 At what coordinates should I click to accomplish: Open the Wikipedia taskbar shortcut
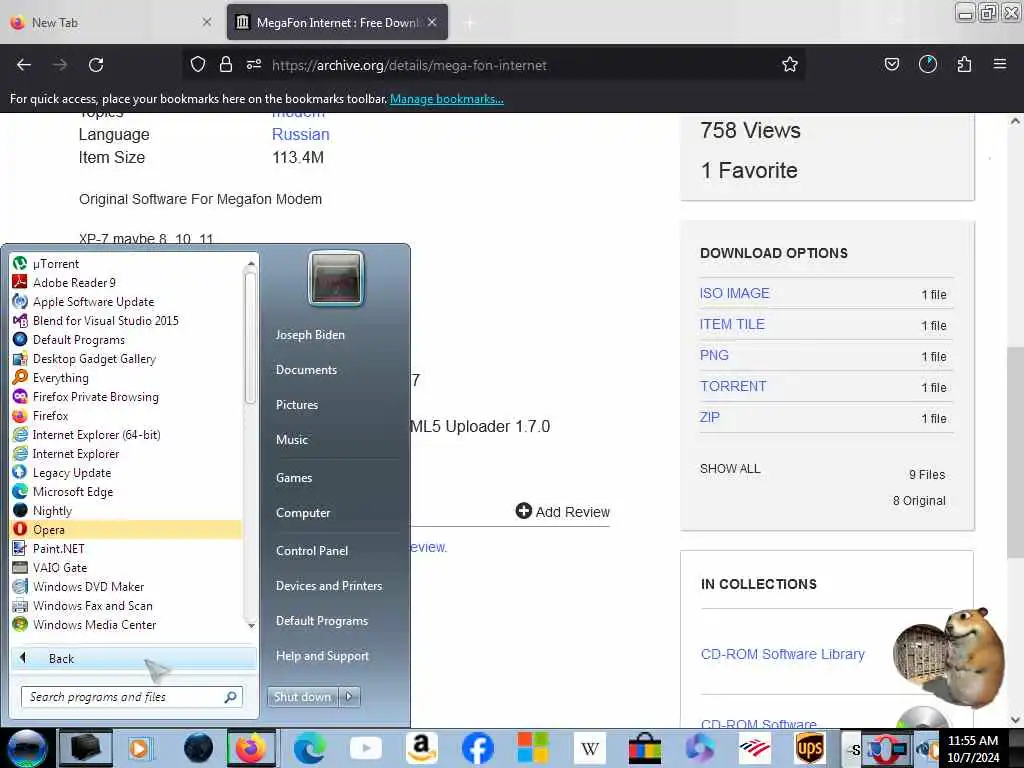[x=590, y=748]
